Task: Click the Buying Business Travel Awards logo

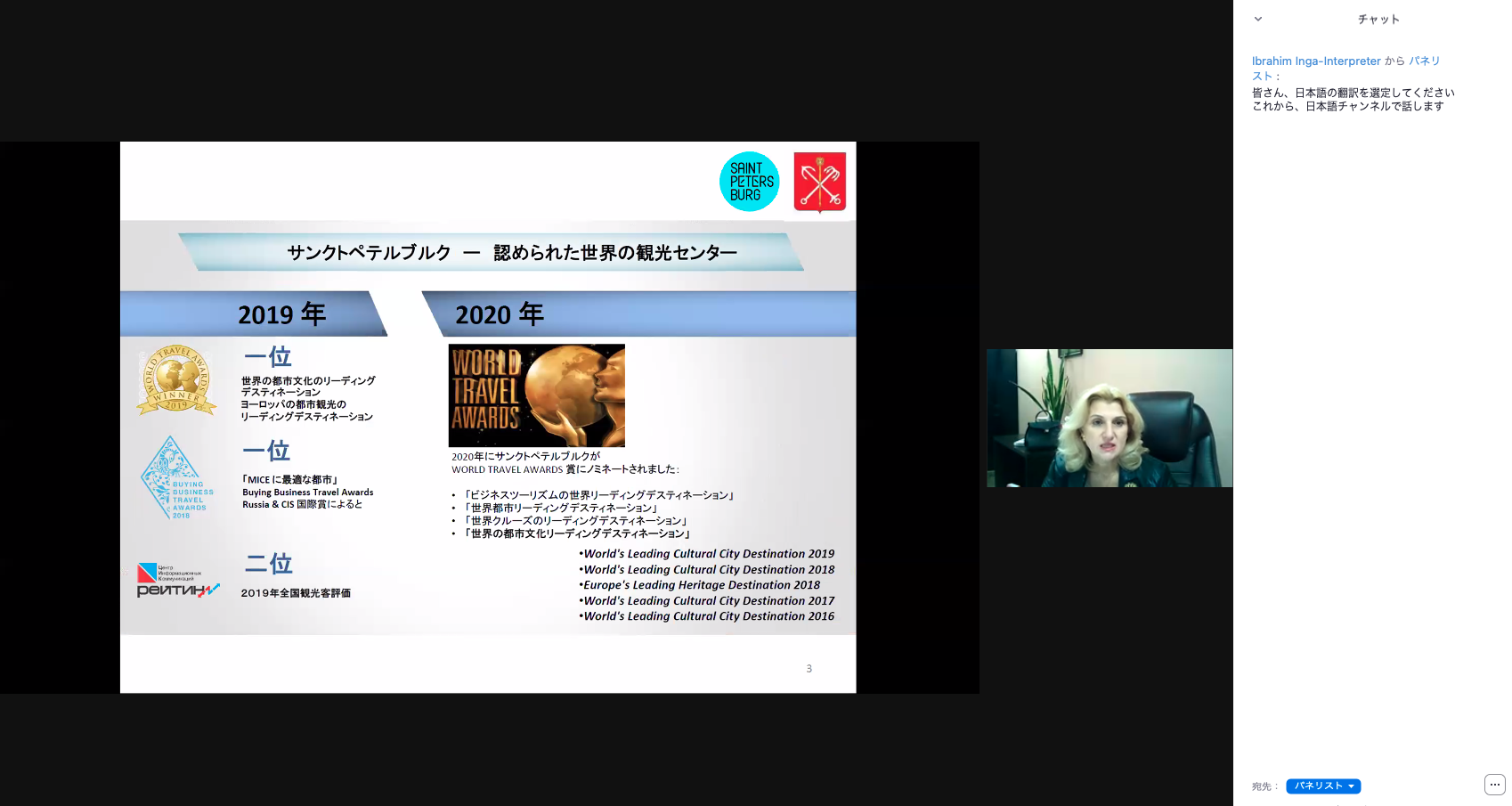Action: pos(177,478)
